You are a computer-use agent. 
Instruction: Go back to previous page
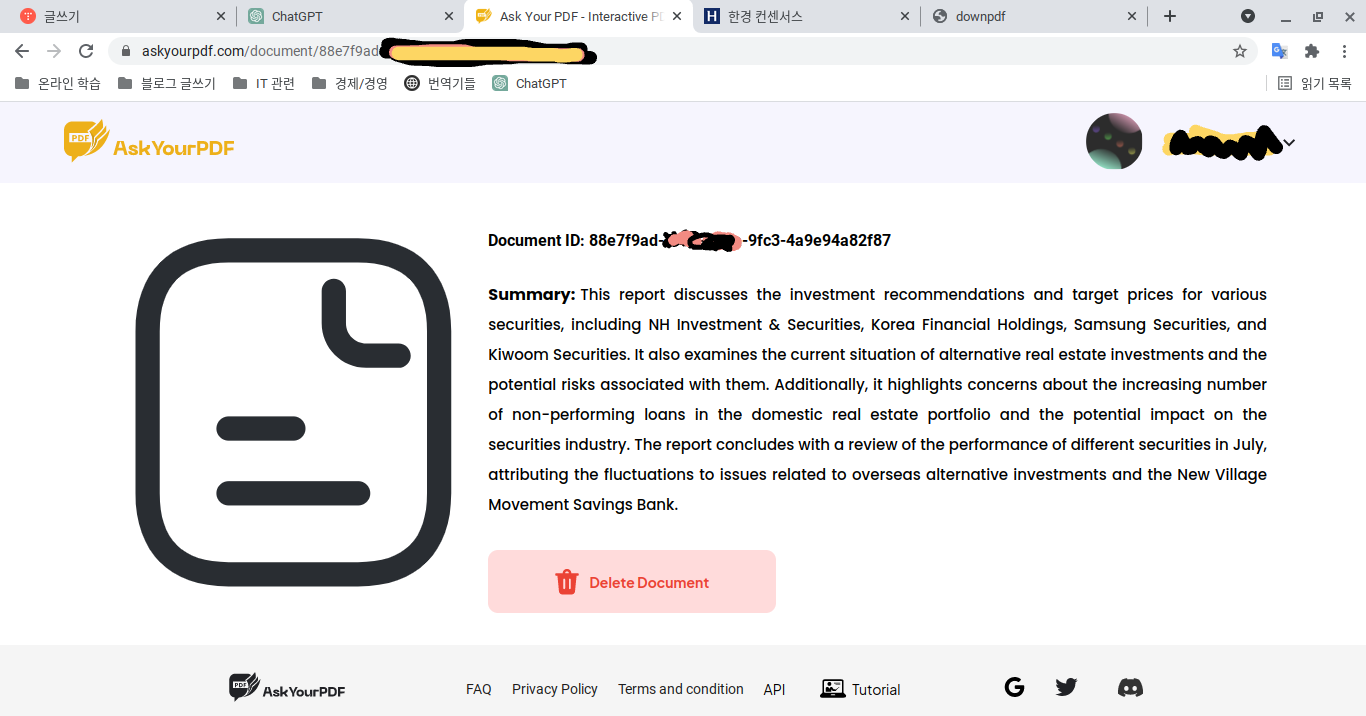[22, 51]
